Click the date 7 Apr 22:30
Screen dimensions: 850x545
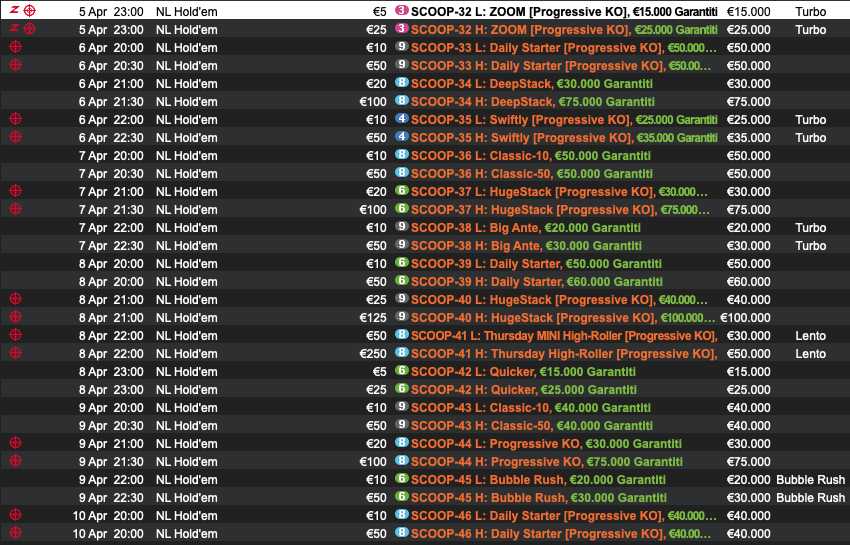tap(111, 246)
